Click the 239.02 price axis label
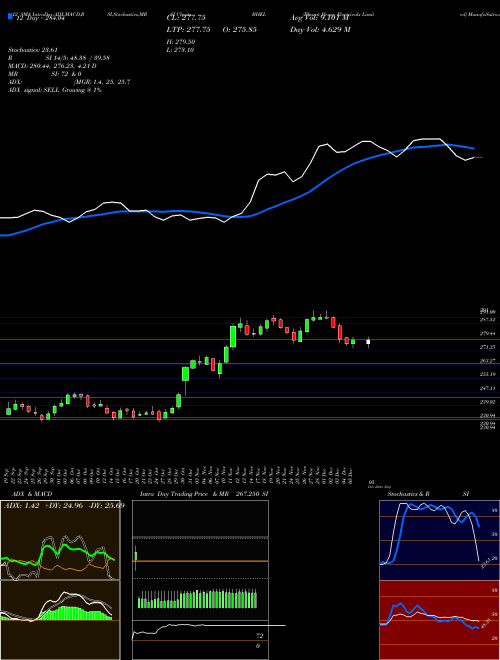 point(488,402)
